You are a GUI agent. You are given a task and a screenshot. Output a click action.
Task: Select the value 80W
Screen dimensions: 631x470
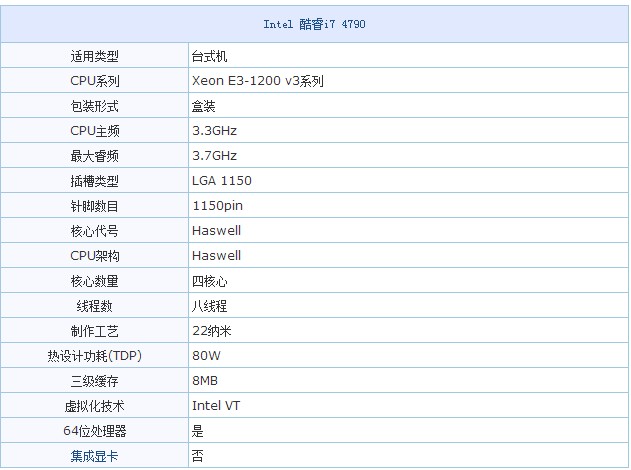pos(206,356)
